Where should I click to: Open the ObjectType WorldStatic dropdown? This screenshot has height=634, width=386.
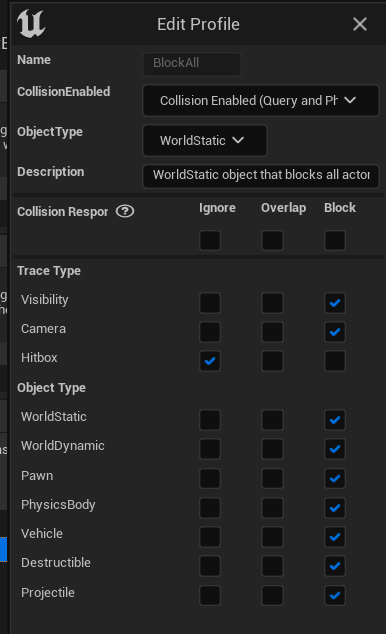[x=205, y=140]
